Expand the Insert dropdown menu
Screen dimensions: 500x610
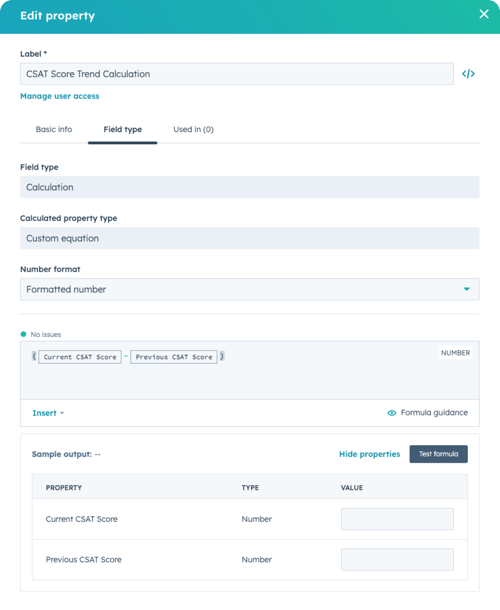[48, 413]
